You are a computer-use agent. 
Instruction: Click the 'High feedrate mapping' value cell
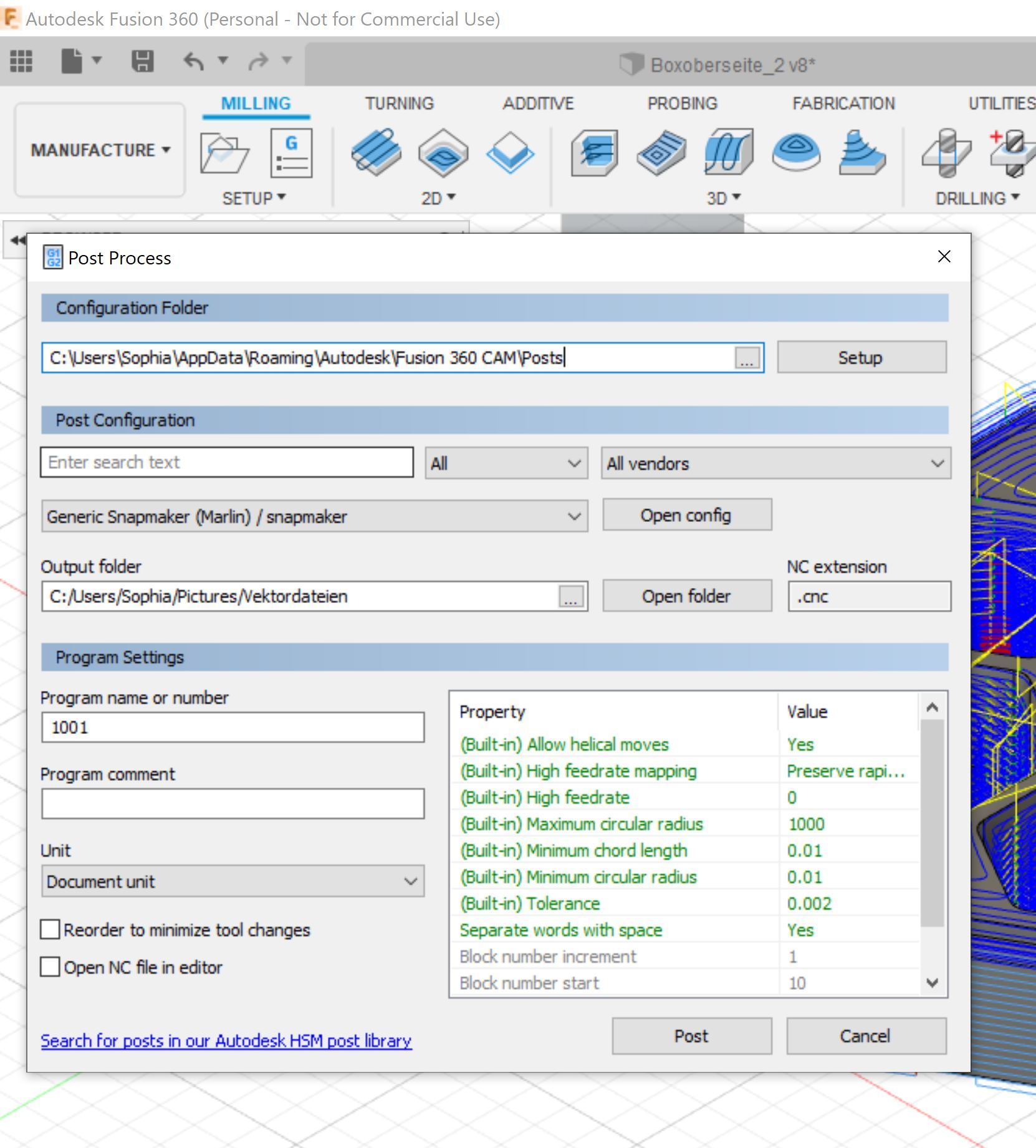[849, 771]
